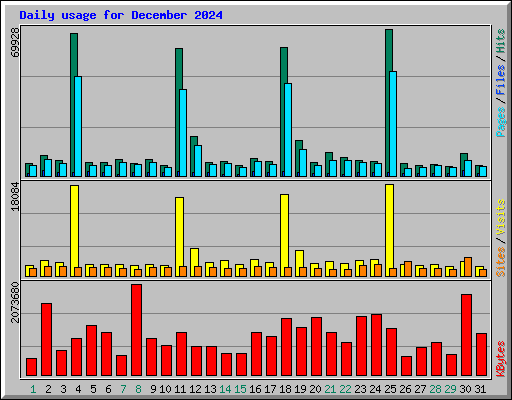The image size is (512, 400).
Task: Select the cyan files bar for day 4
Action: click(x=78, y=126)
